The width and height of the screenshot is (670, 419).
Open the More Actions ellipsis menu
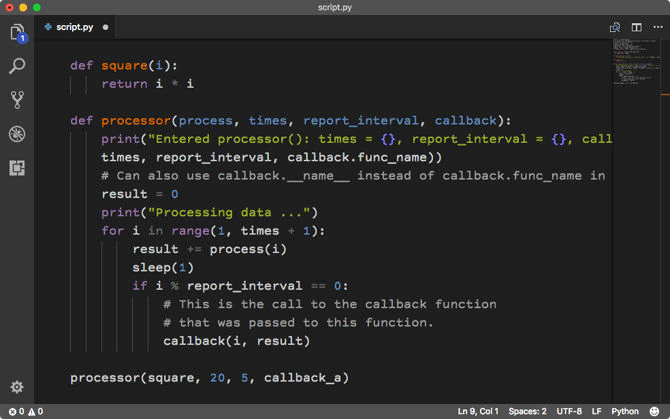(x=656, y=27)
